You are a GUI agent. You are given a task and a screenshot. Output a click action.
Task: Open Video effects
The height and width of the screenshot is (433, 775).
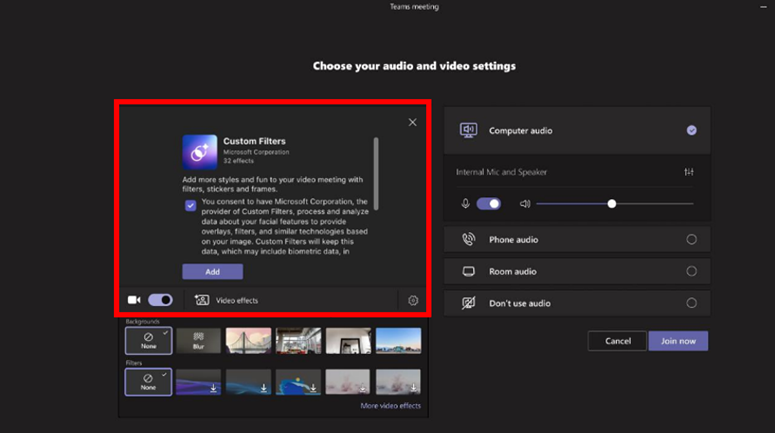226,300
